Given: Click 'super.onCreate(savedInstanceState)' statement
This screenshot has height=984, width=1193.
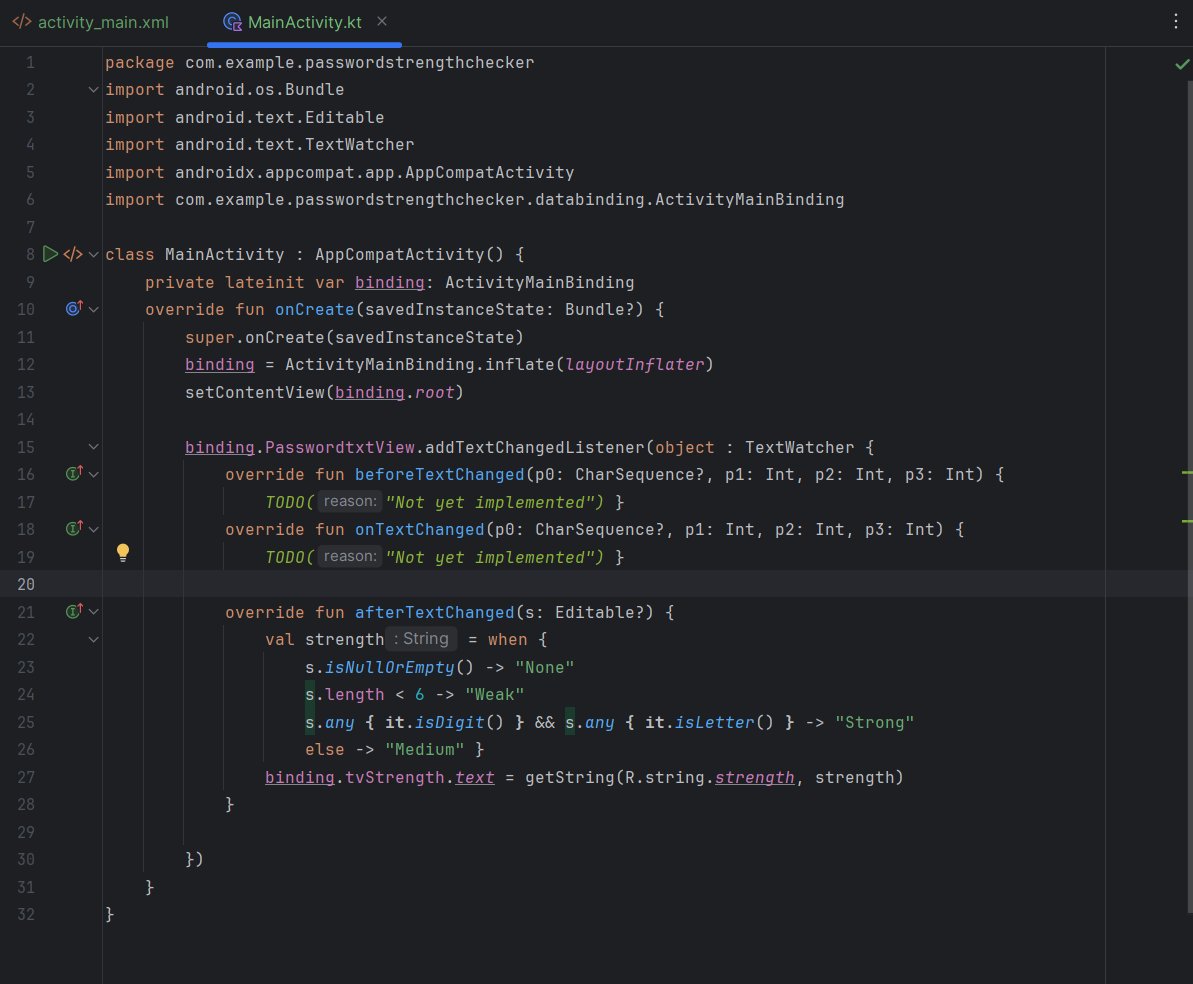Looking at the screenshot, I should tap(354, 337).
